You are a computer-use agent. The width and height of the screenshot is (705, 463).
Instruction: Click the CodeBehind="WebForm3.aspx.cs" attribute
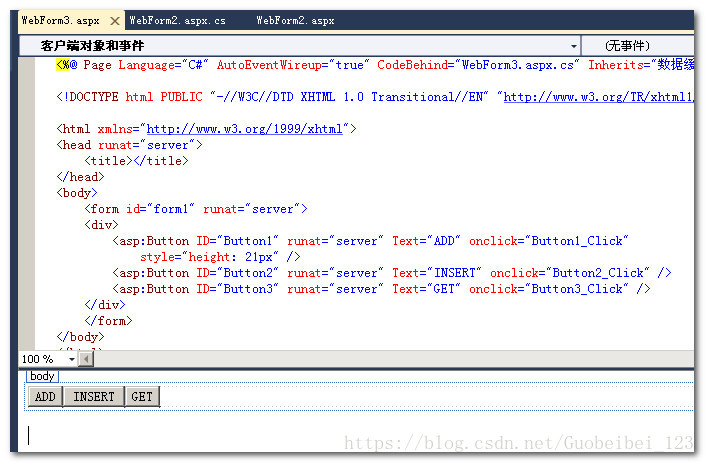[x=478, y=65]
